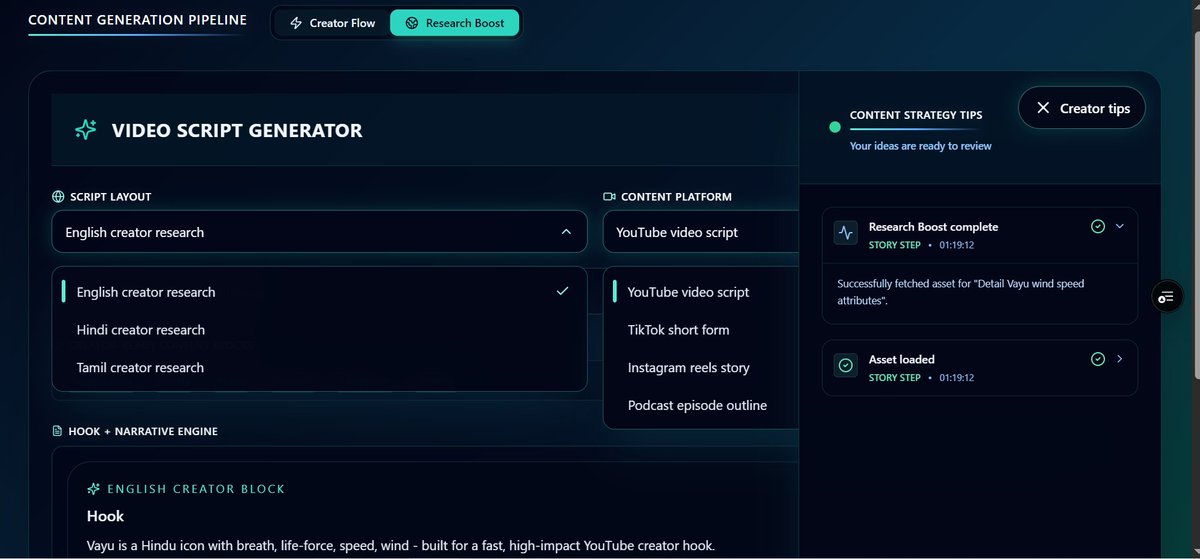Click Hook + Narrative Engine section label
1200x559 pixels.
(x=143, y=431)
